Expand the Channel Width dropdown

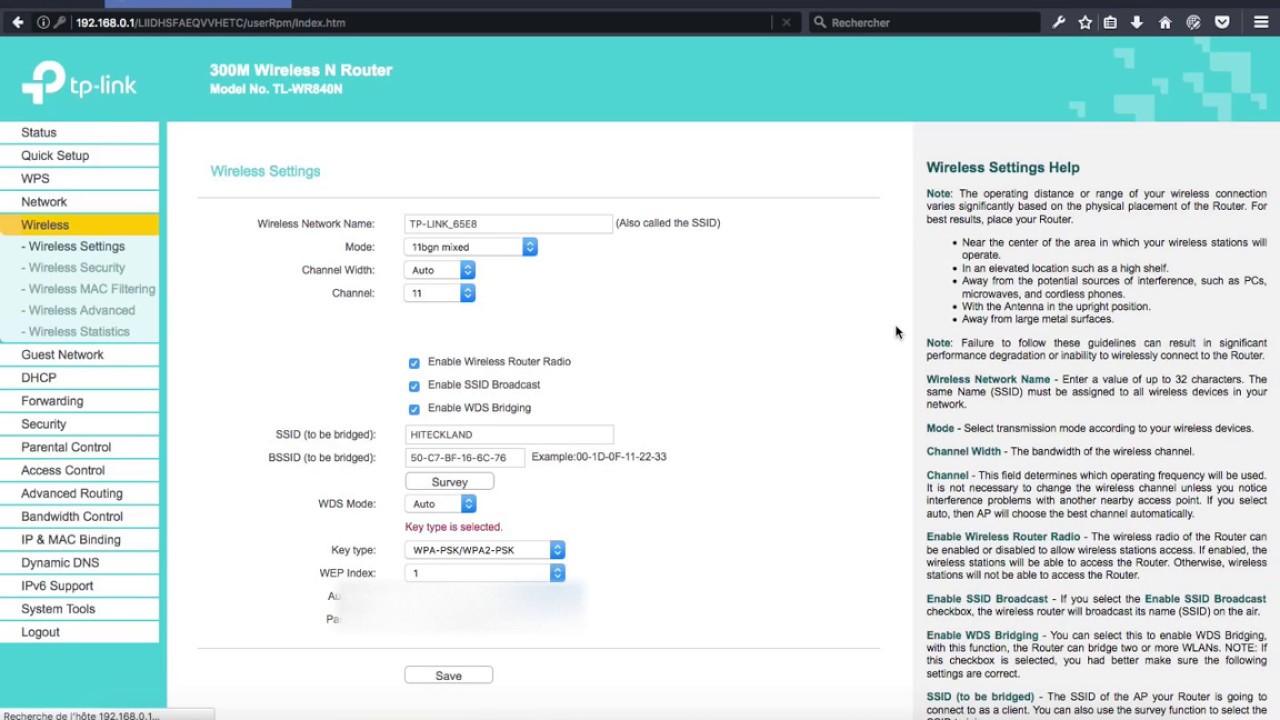pyautogui.click(x=440, y=270)
